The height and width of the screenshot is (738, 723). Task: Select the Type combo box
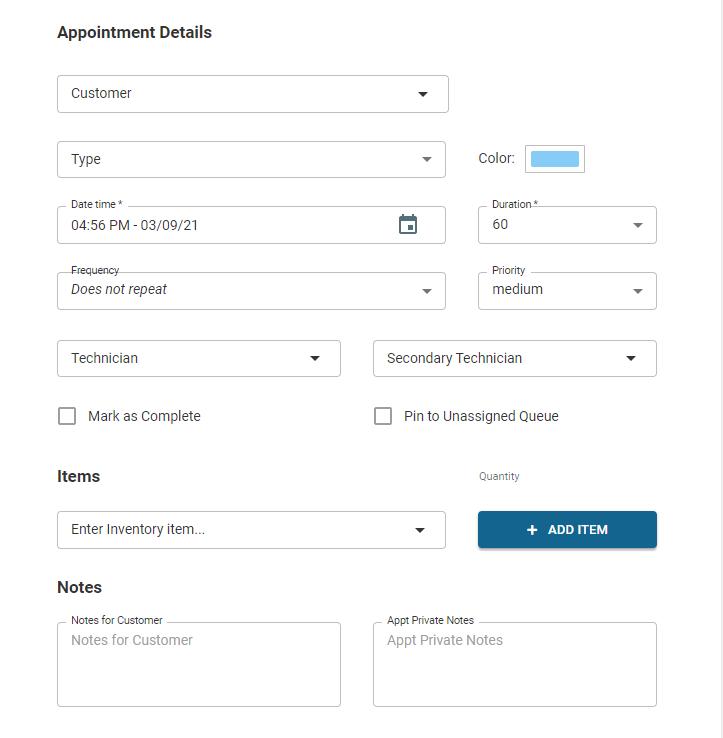point(251,160)
